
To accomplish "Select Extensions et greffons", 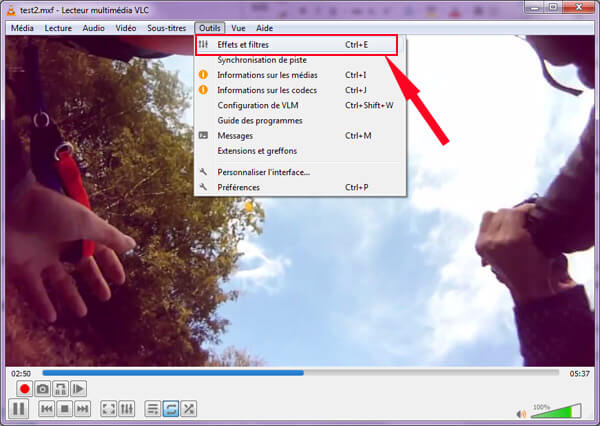I will (x=300, y=151).
